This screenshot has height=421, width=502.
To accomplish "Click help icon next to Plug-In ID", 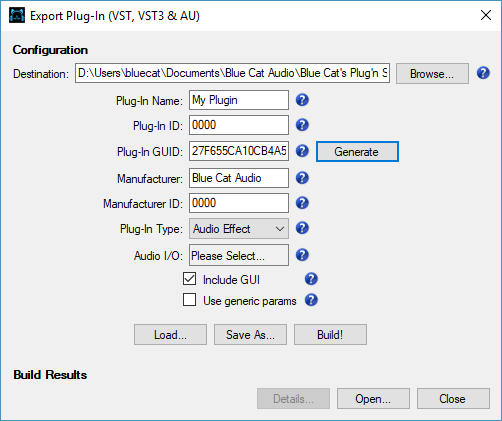I will (302, 125).
